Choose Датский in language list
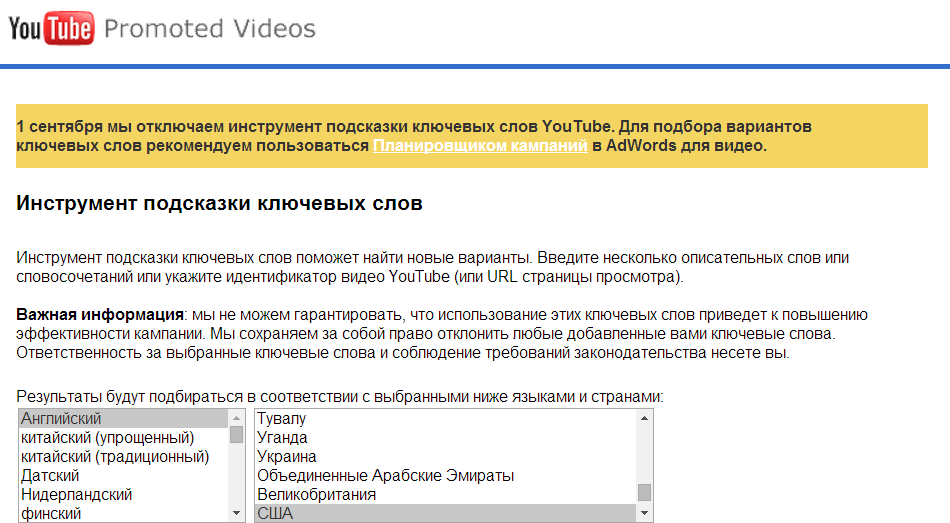The image size is (950, 523). [x=124, y=475]
